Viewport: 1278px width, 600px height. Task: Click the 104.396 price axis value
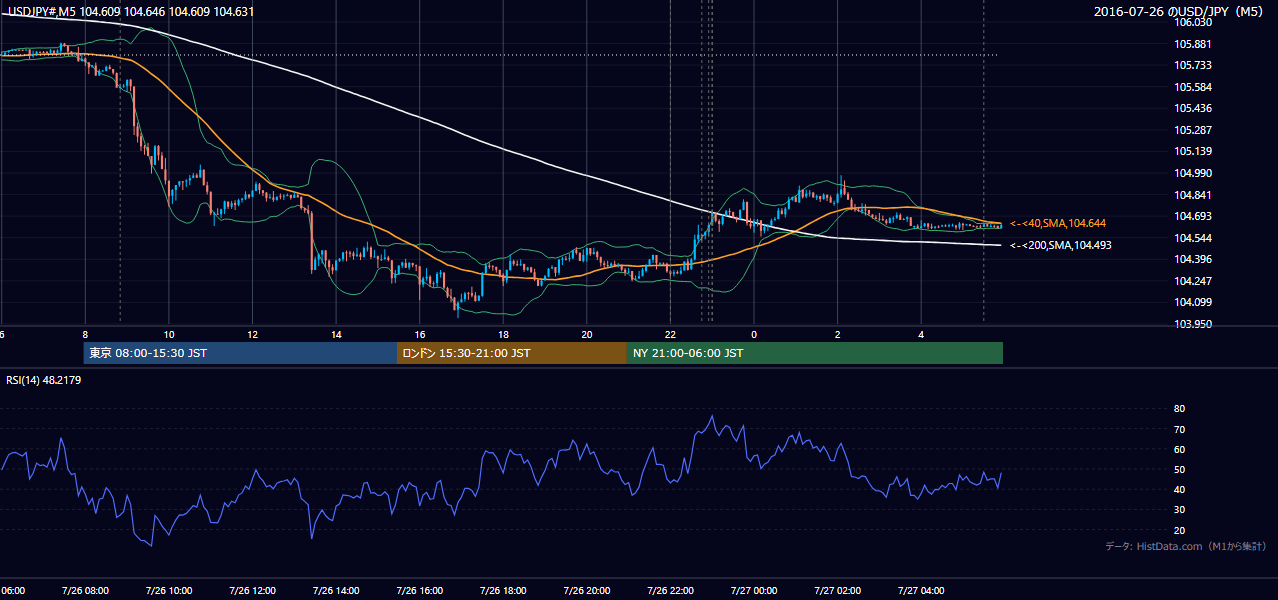point(1195,260)
